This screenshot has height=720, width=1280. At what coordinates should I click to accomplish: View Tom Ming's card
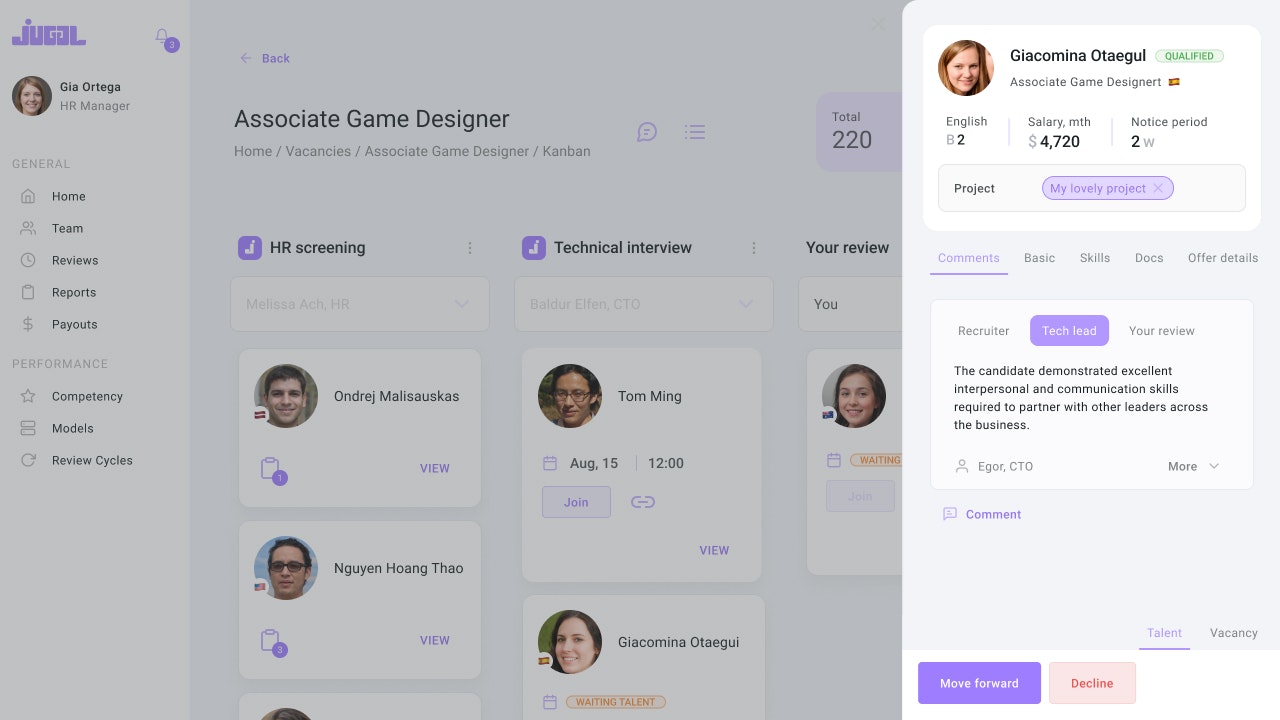pyautogui.click(x=714, y=550)
